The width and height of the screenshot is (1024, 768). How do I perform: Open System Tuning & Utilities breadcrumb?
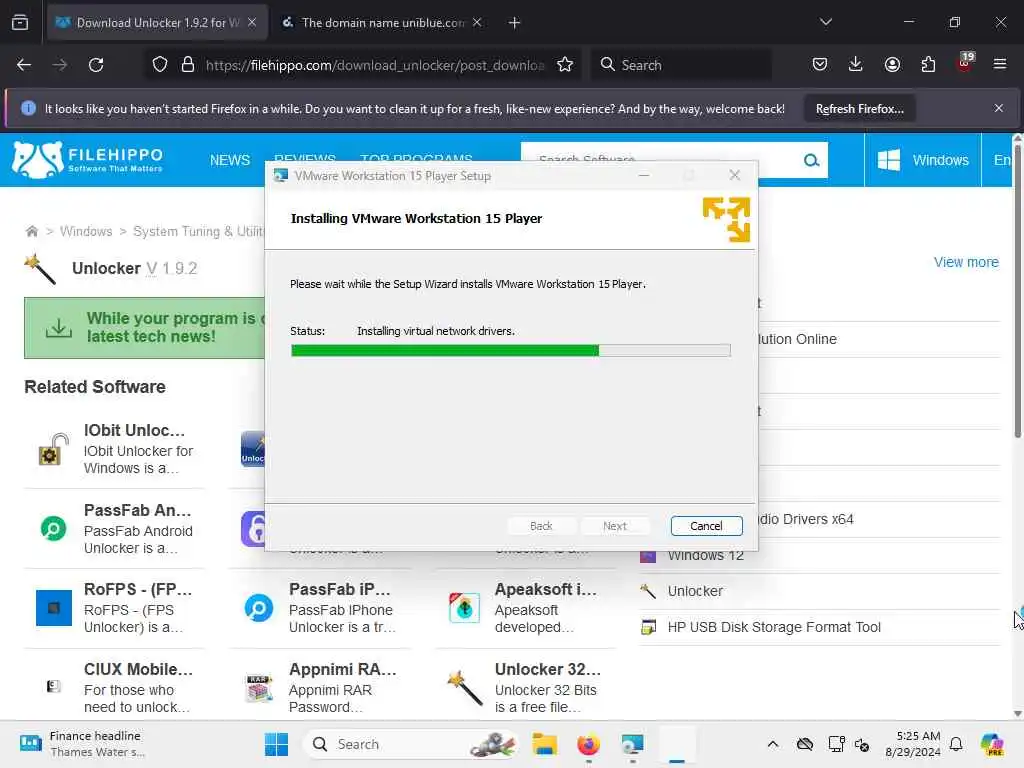click(x=199, y=231)
